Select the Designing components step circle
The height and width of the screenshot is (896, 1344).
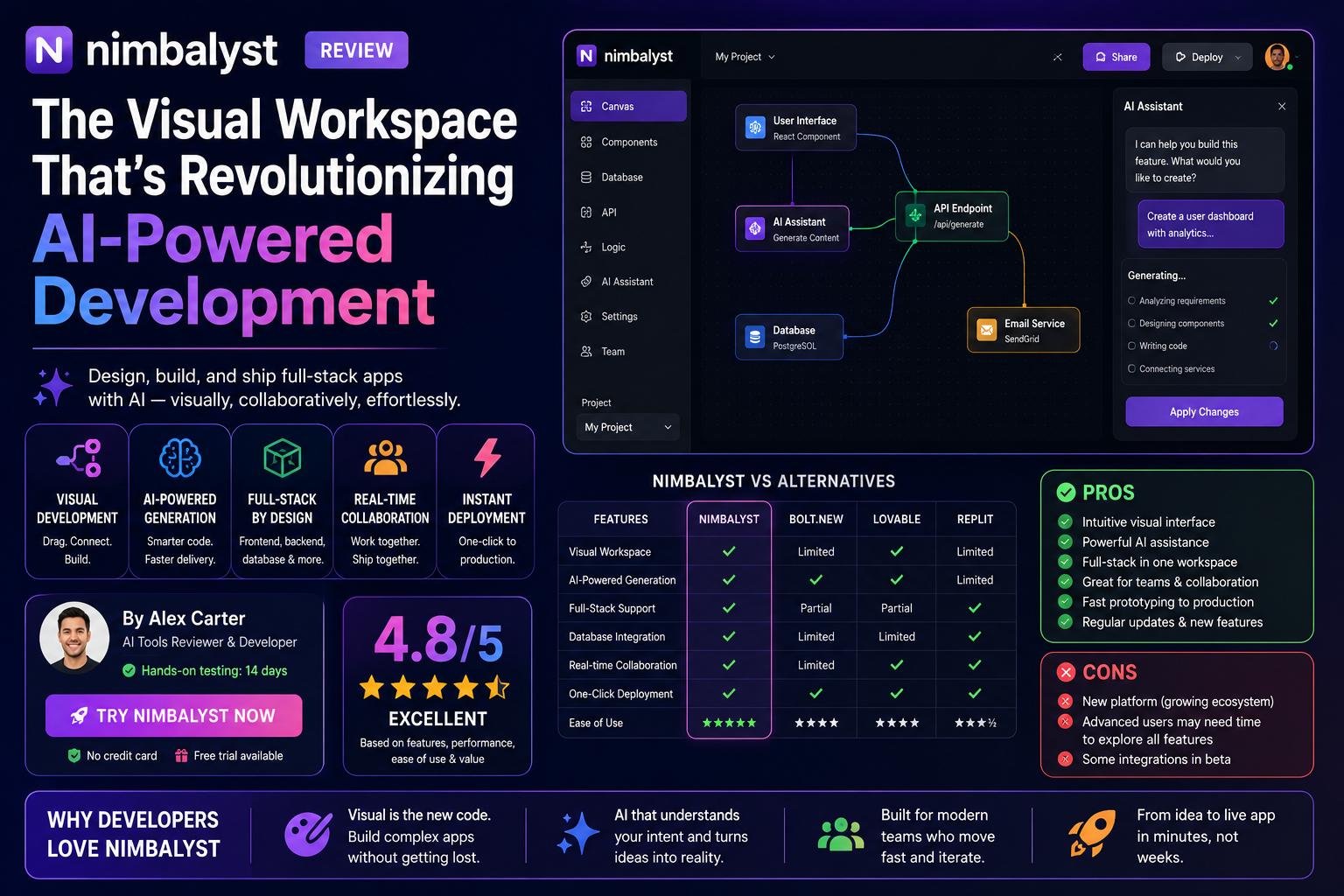[1132, 324]
